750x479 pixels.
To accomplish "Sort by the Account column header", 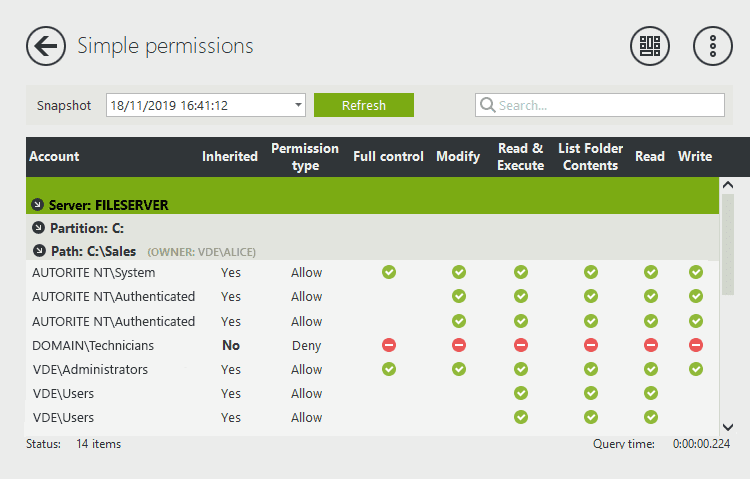I will click(54, 156).
